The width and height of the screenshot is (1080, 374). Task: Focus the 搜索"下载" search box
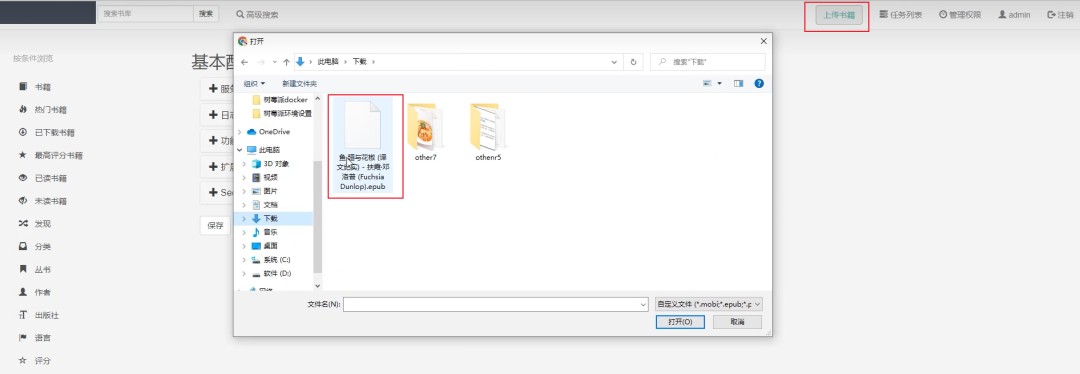tap(708, 62)
